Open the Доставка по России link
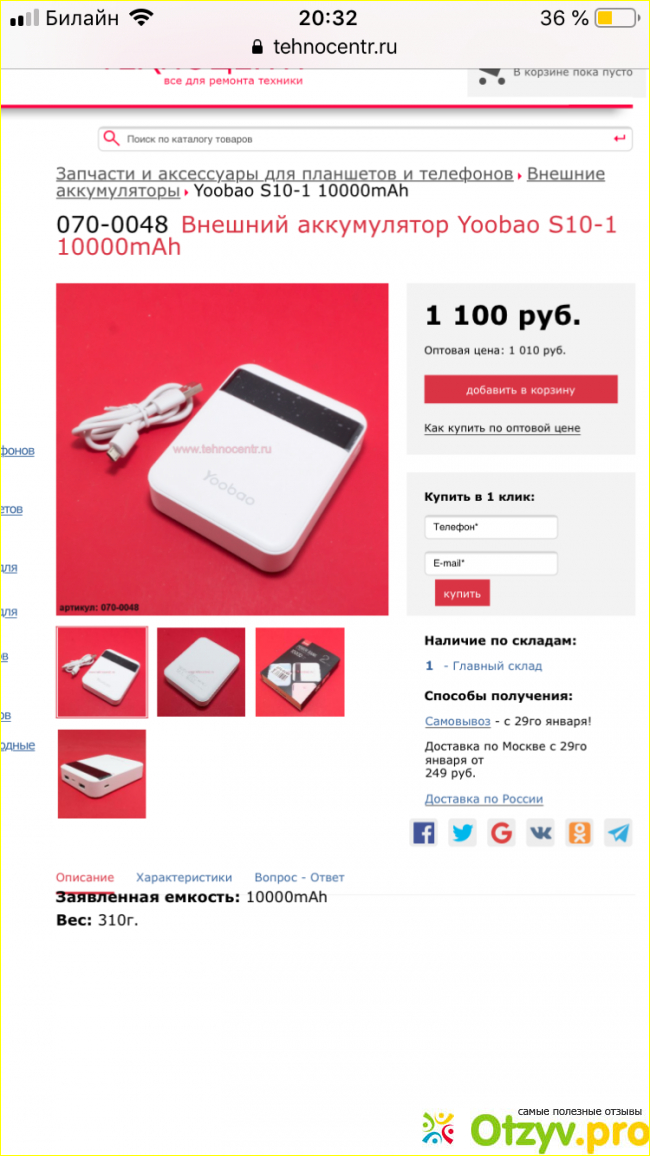 tap(483, 799)
